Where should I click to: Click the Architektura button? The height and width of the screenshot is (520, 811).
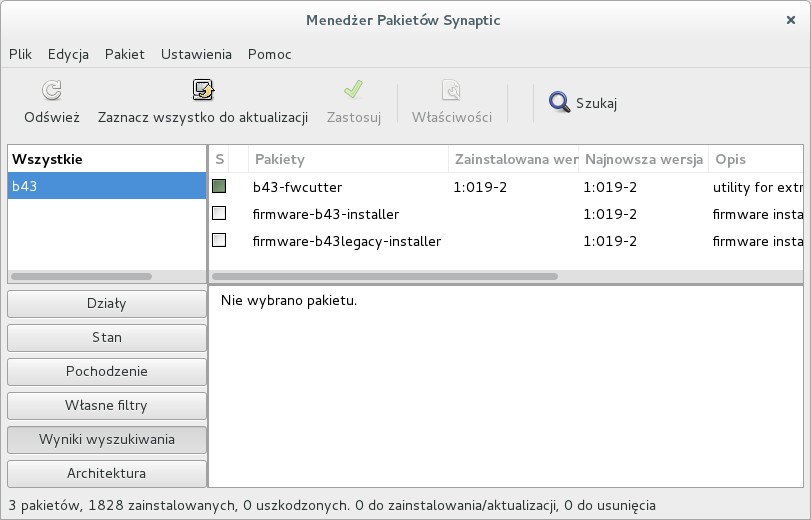pyautogui.click(x=107, y=473)
